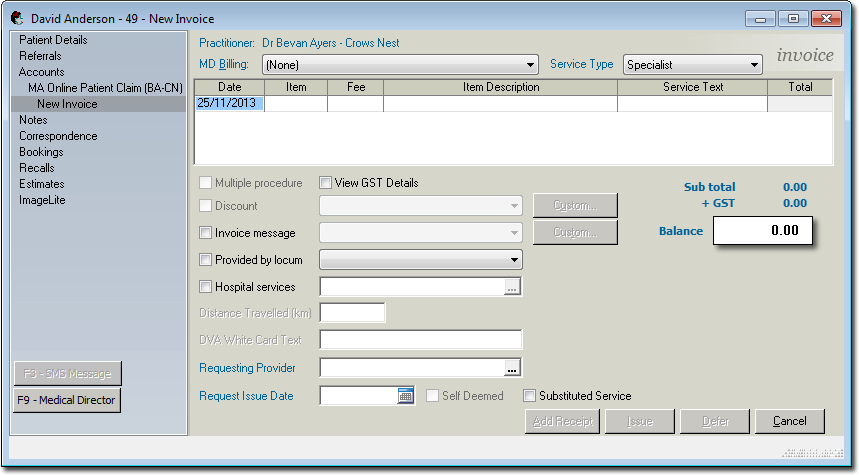Click the Hospital services browse ellipsis button
859x475 pixels.
pyautogui.click(x=512, y=287)
